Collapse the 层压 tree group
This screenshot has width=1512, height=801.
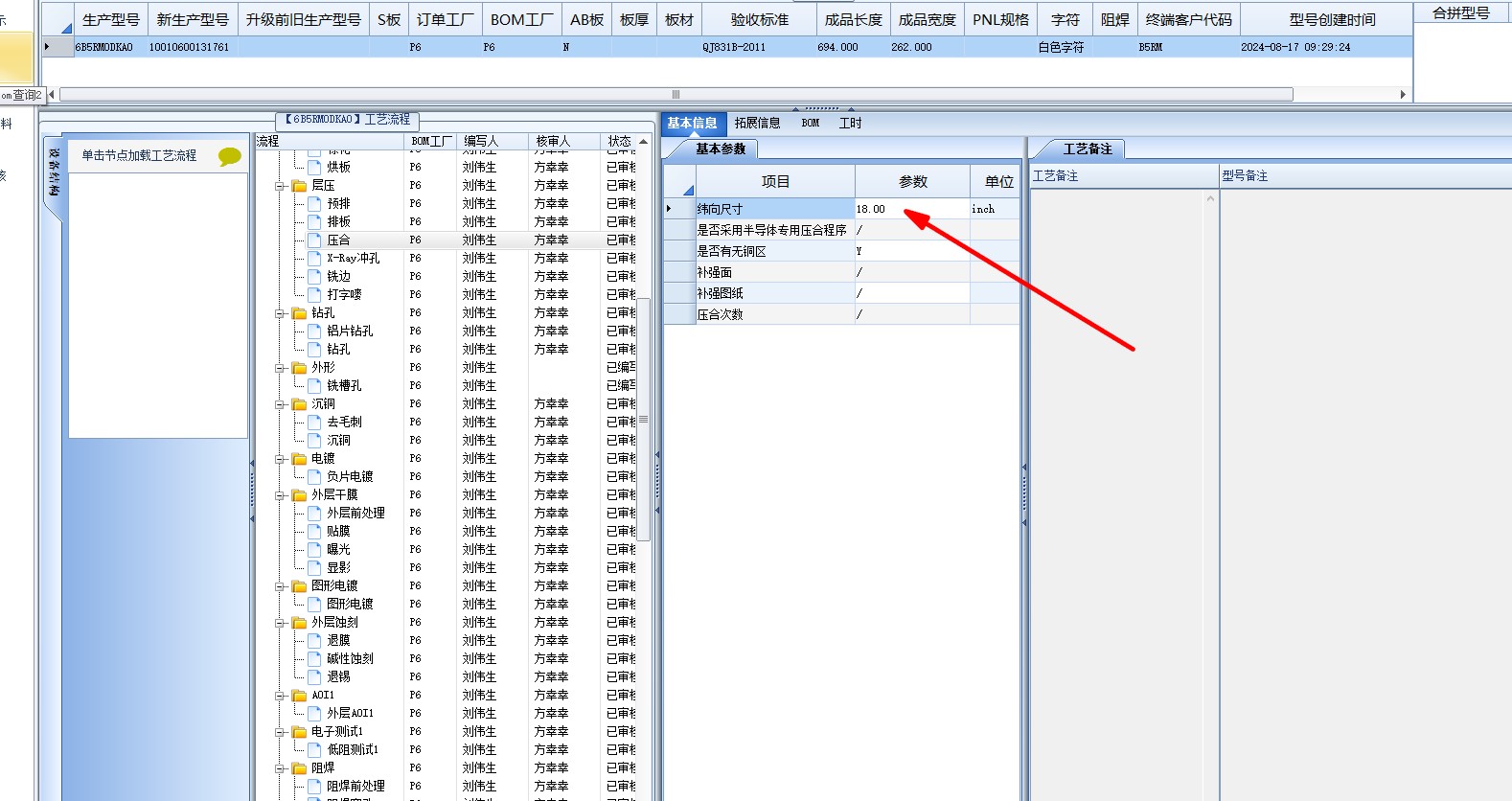click(x=281, y=186)
